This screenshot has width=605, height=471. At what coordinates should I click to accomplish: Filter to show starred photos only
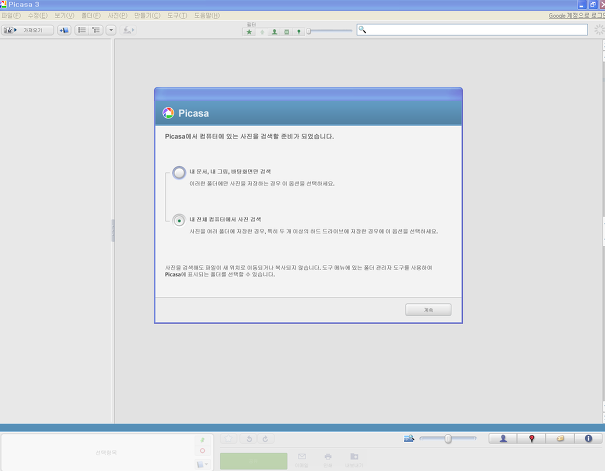[x=249, y=32]
